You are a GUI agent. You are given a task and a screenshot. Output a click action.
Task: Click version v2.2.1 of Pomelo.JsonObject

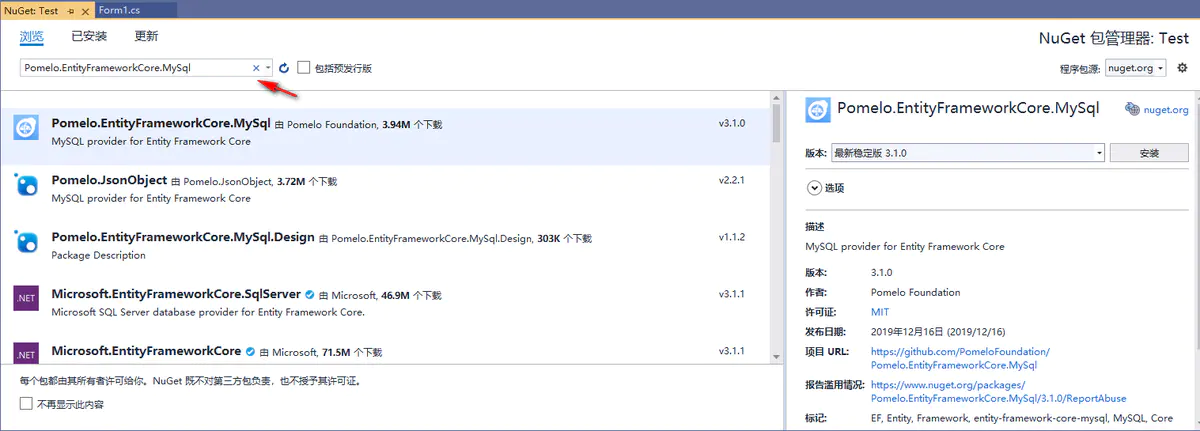click(731, 181)
